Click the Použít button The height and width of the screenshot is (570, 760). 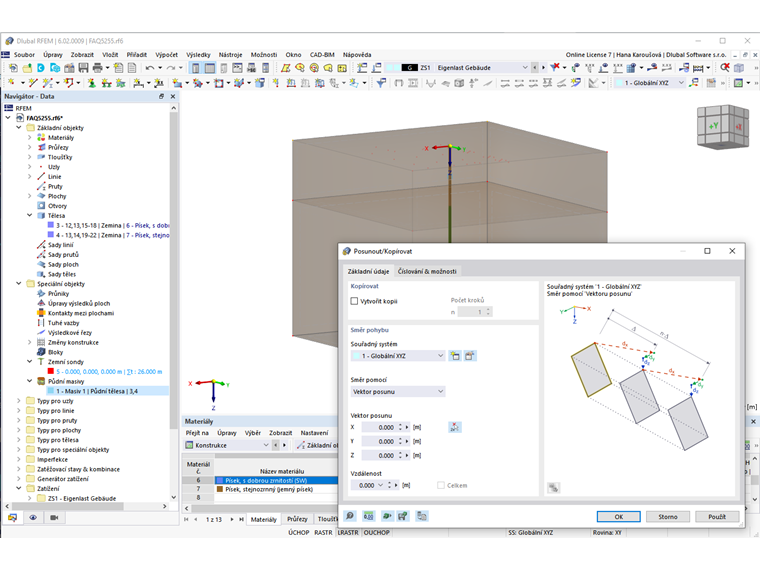[x=717, y=517]
